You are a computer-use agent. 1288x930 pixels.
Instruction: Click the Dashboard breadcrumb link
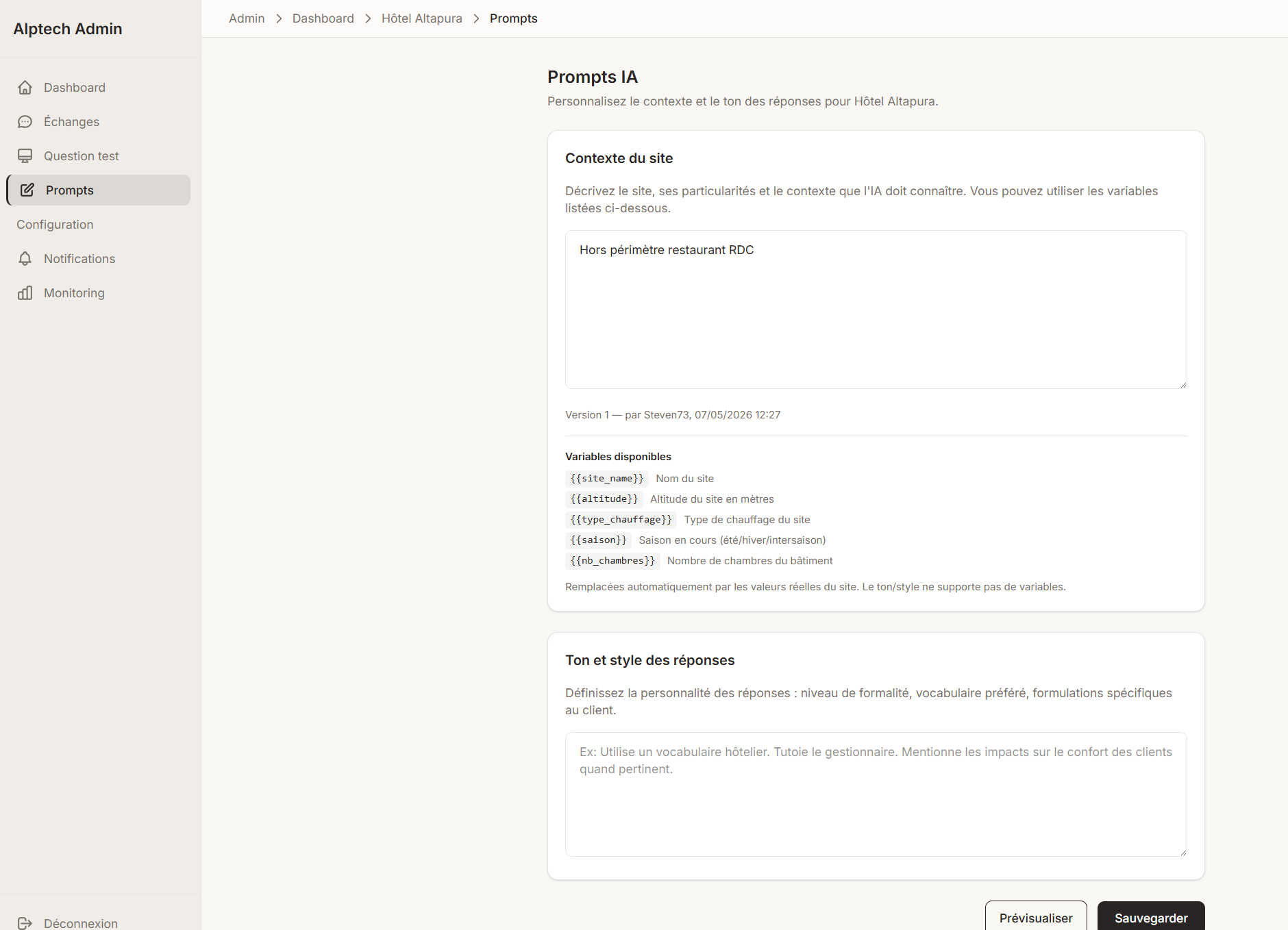pos(323,18)
